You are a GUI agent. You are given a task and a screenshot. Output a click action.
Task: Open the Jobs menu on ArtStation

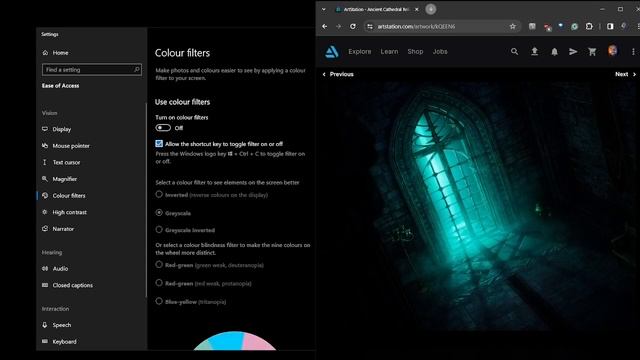click(x=440, y=51)
